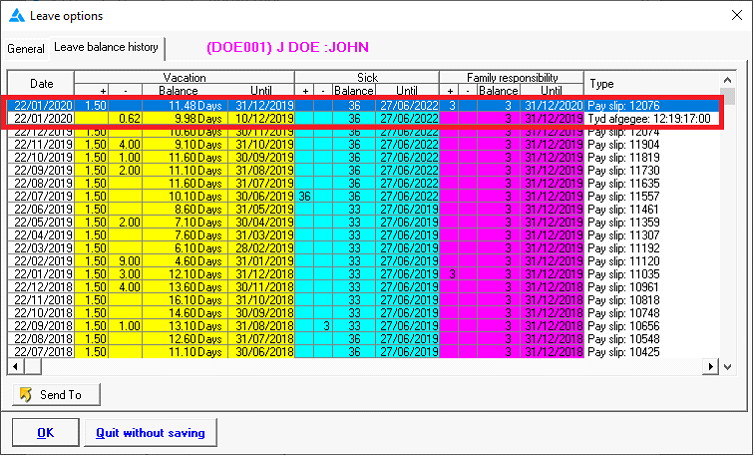Click vacation minus value 0.62 cell

[x=125, y=118]
